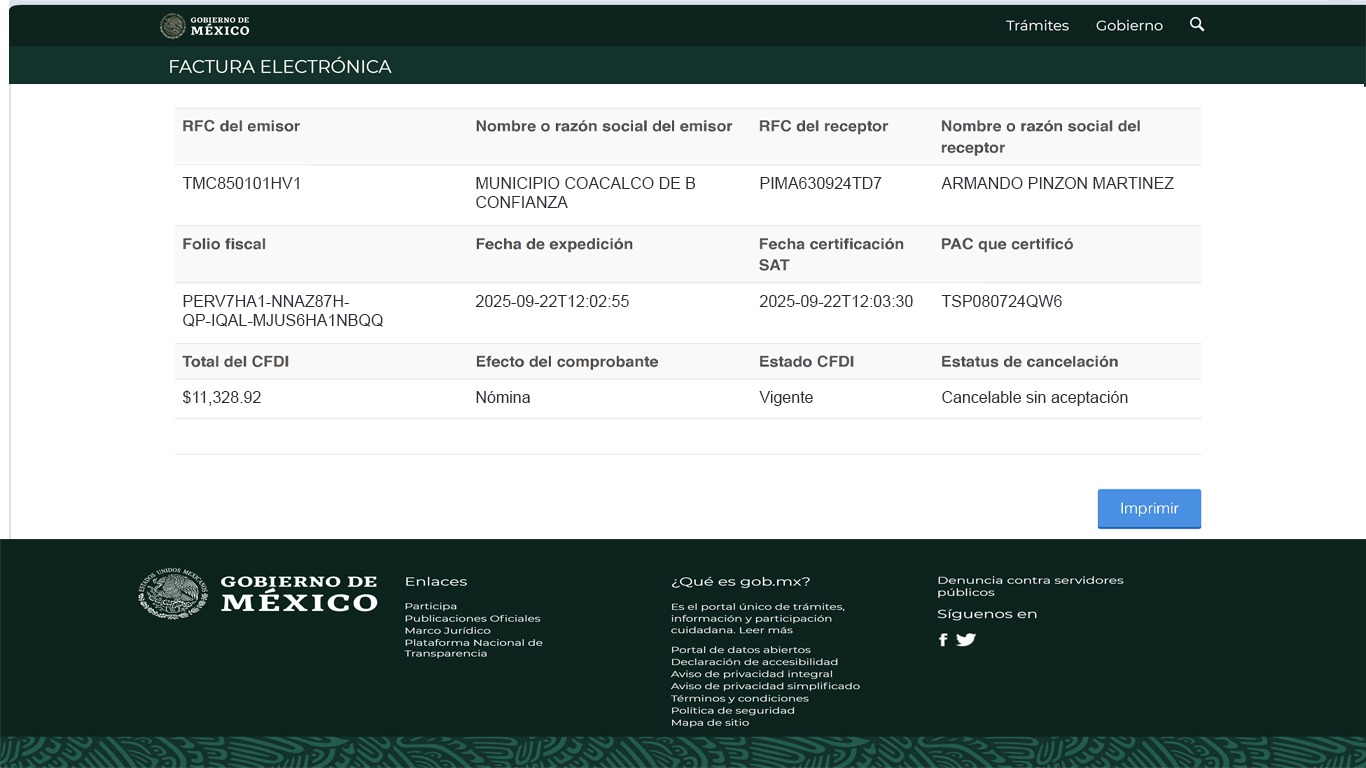Click the search magnifier icon in header
The height and width of the screenshot is (768, 1366).
point(1197,25)
